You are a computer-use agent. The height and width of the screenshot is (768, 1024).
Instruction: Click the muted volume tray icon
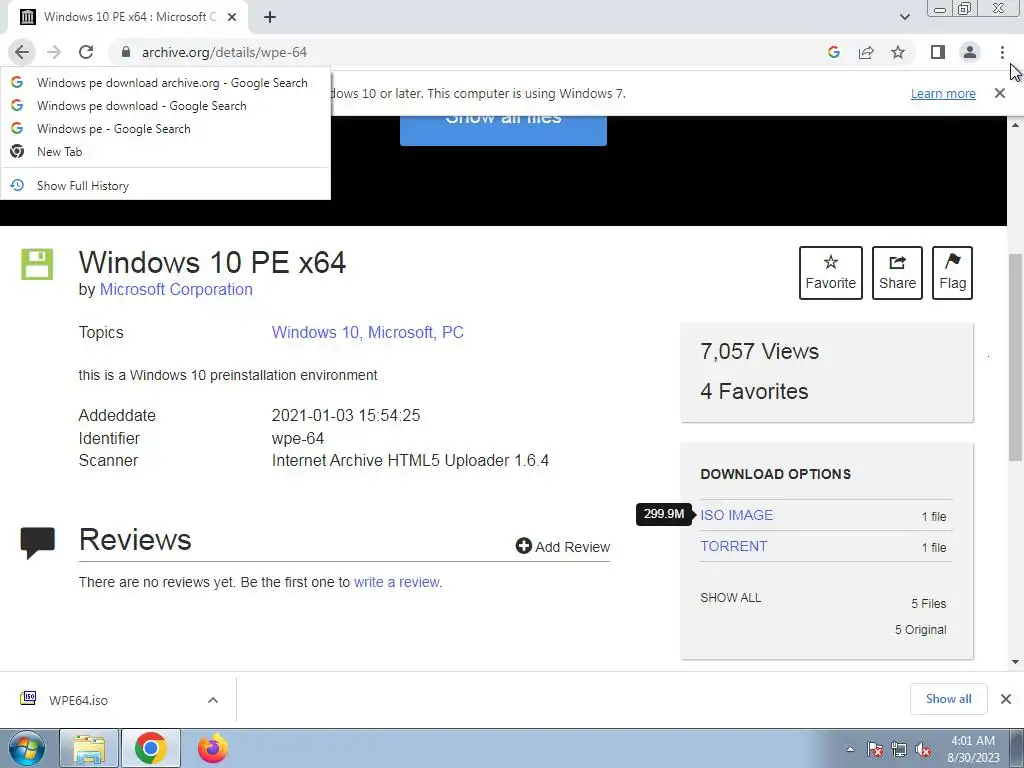click(x=923, y=749)
